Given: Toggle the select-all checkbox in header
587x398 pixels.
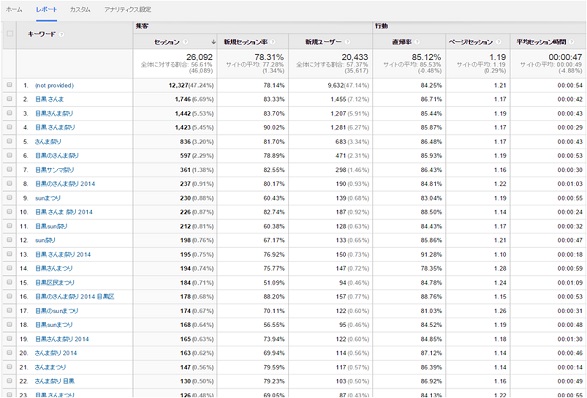Looking at the screenshot, I should [10, 34].
